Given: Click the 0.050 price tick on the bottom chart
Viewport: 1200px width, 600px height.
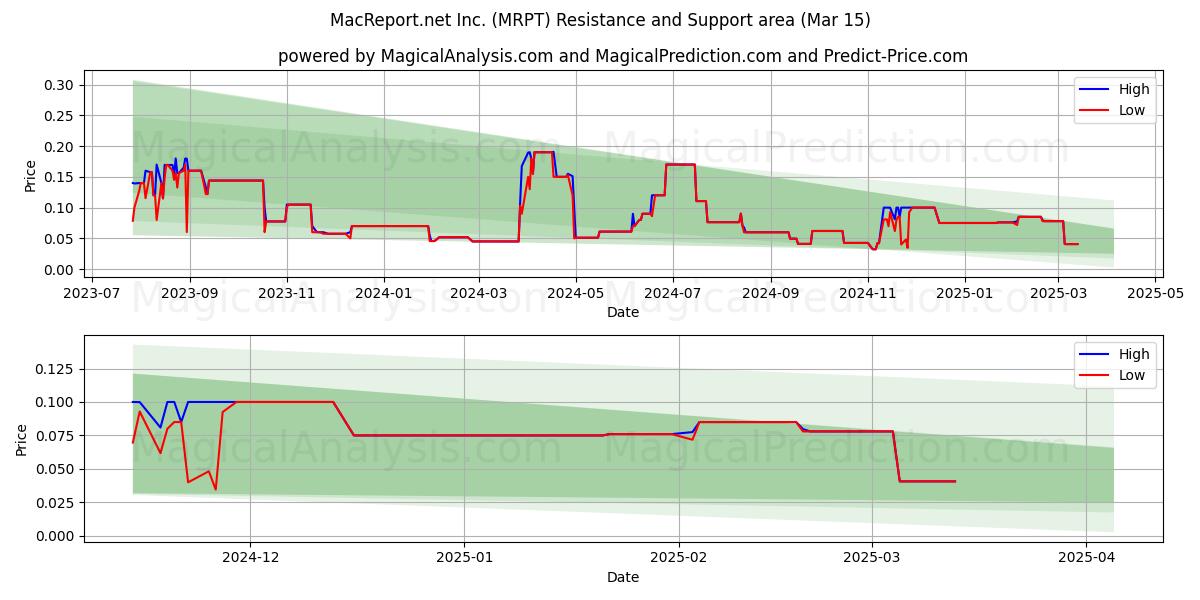Looking at the screenshot, I should pyautogui.click(x=56, y=469).
